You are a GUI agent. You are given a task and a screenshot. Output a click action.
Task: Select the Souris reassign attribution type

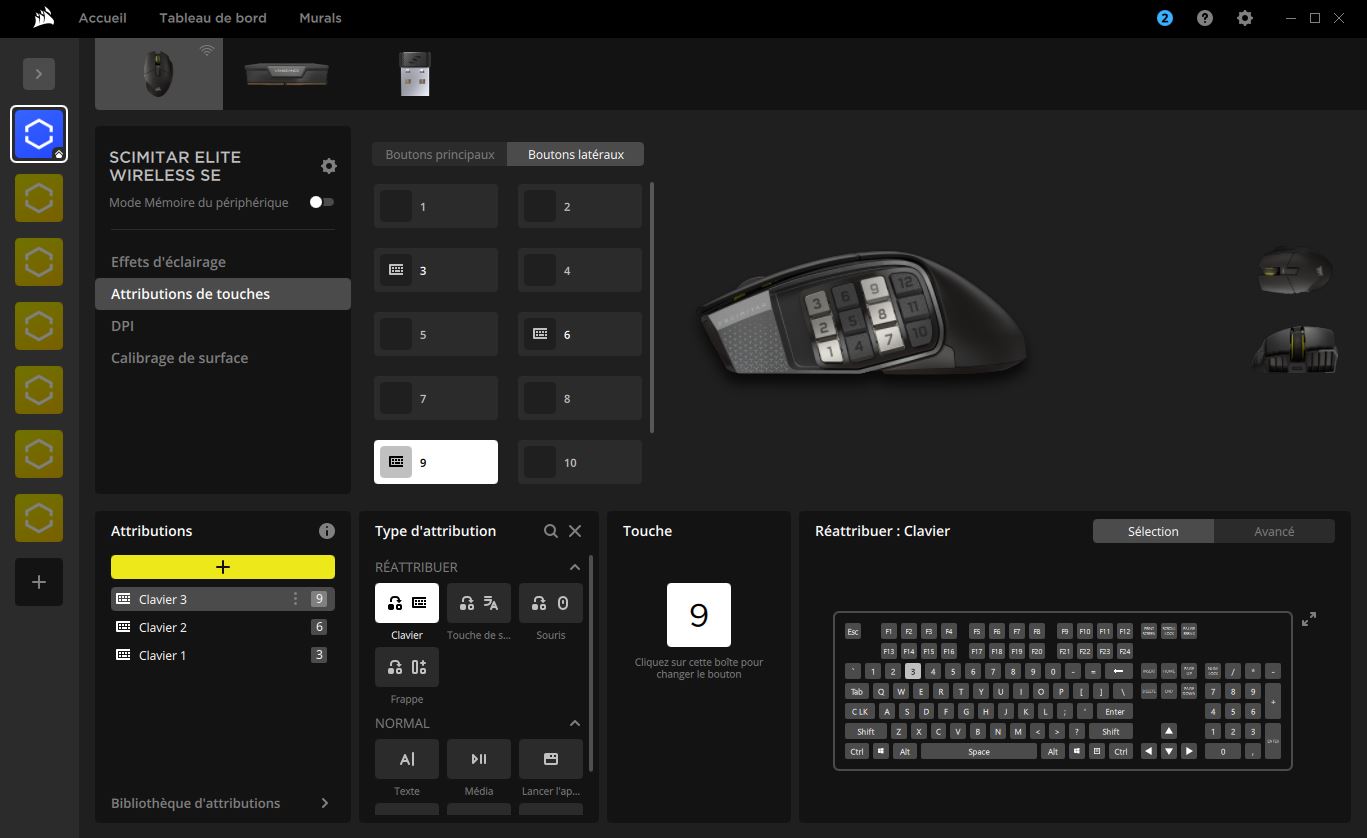pyautogui.click(x=550, y=603)
